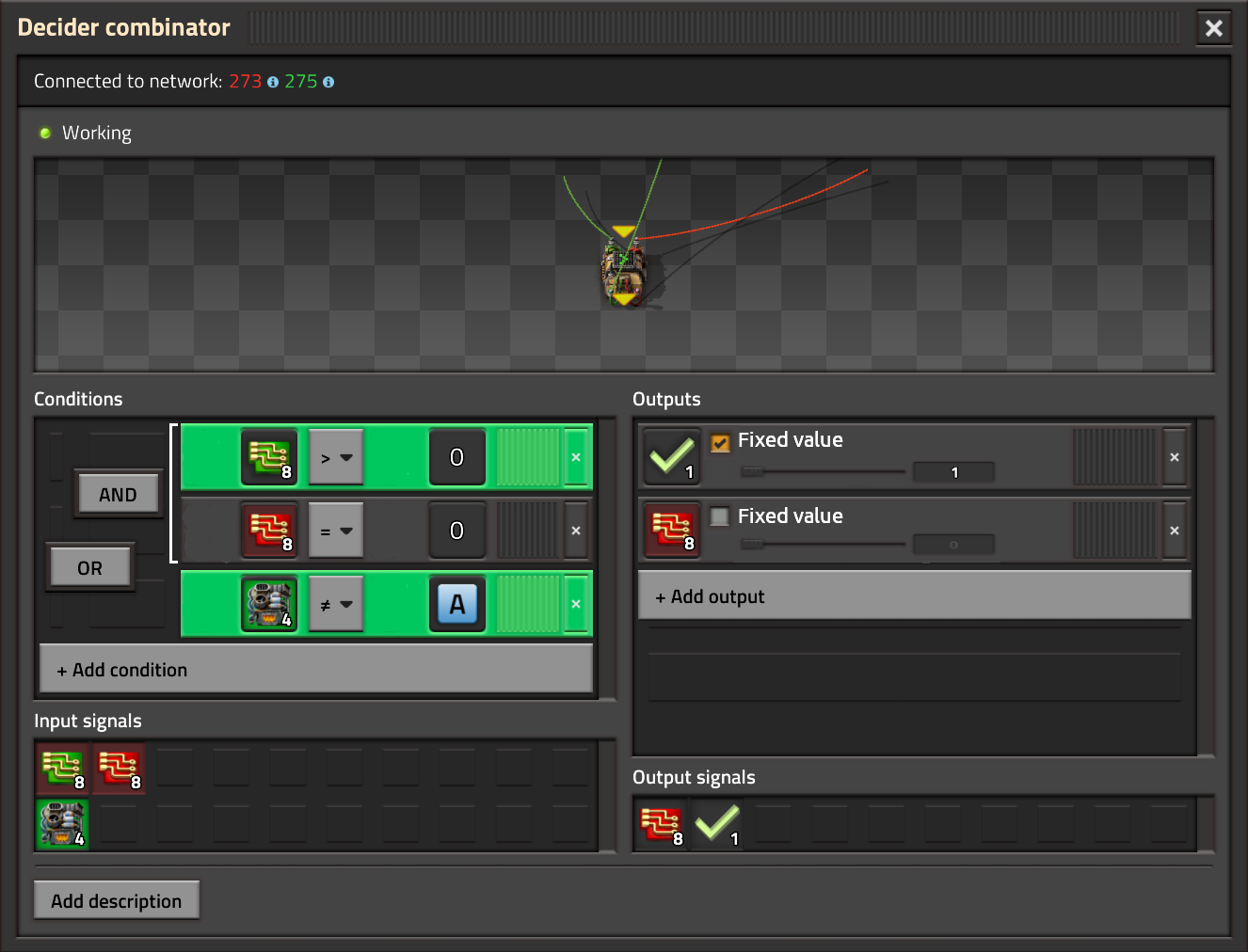Click info icon next to network 275

(x=328, y=82)
